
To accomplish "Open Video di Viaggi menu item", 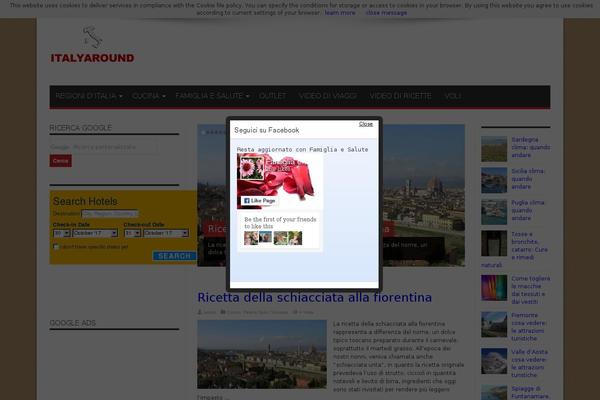I will point(328,96).
